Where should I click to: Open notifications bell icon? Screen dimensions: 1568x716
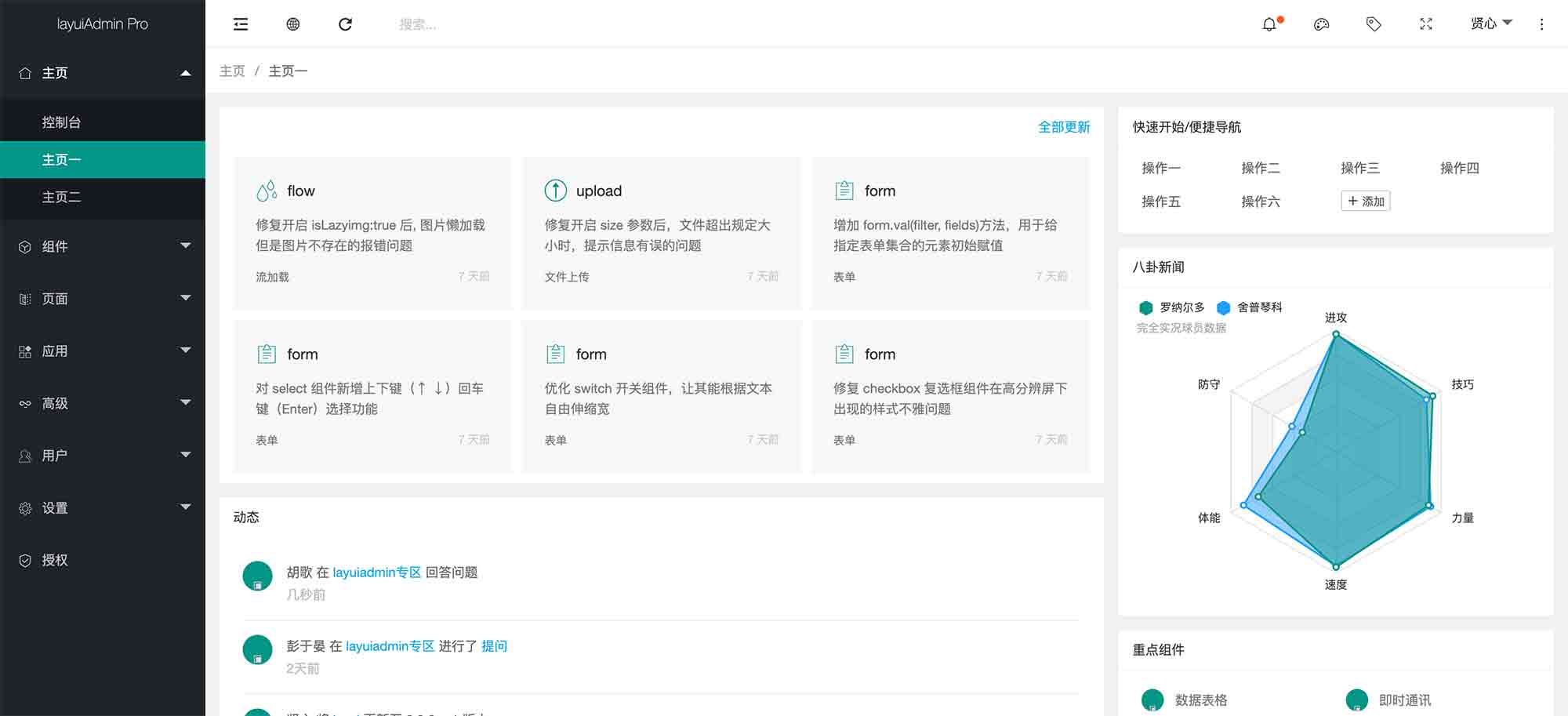click(1269, 24)
